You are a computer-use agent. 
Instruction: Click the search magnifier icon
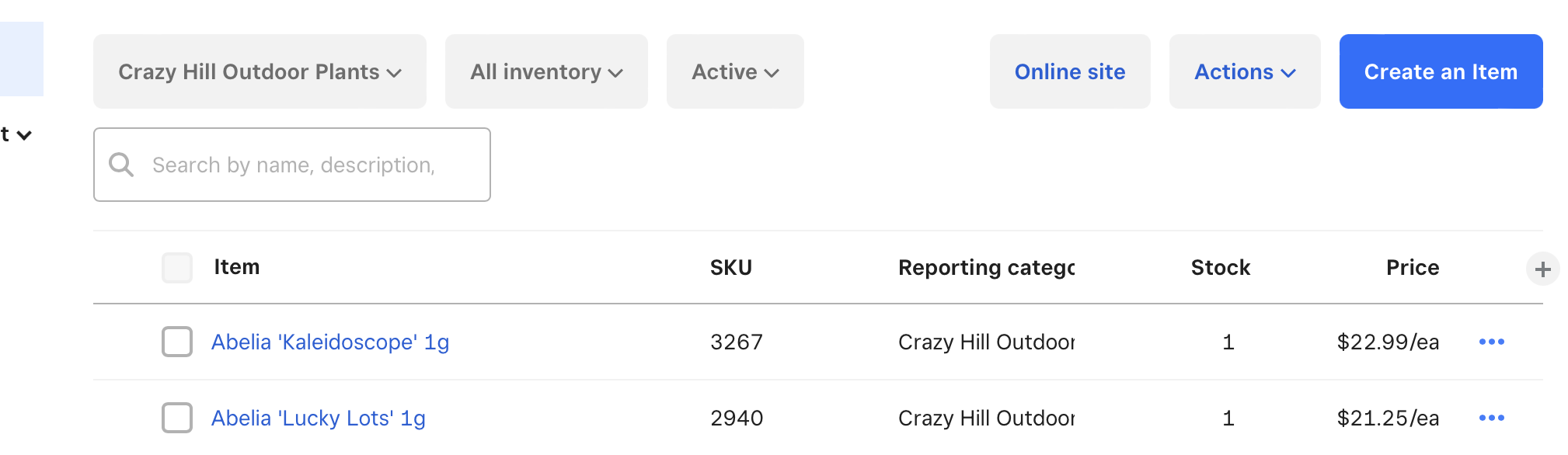pos(121,165)
